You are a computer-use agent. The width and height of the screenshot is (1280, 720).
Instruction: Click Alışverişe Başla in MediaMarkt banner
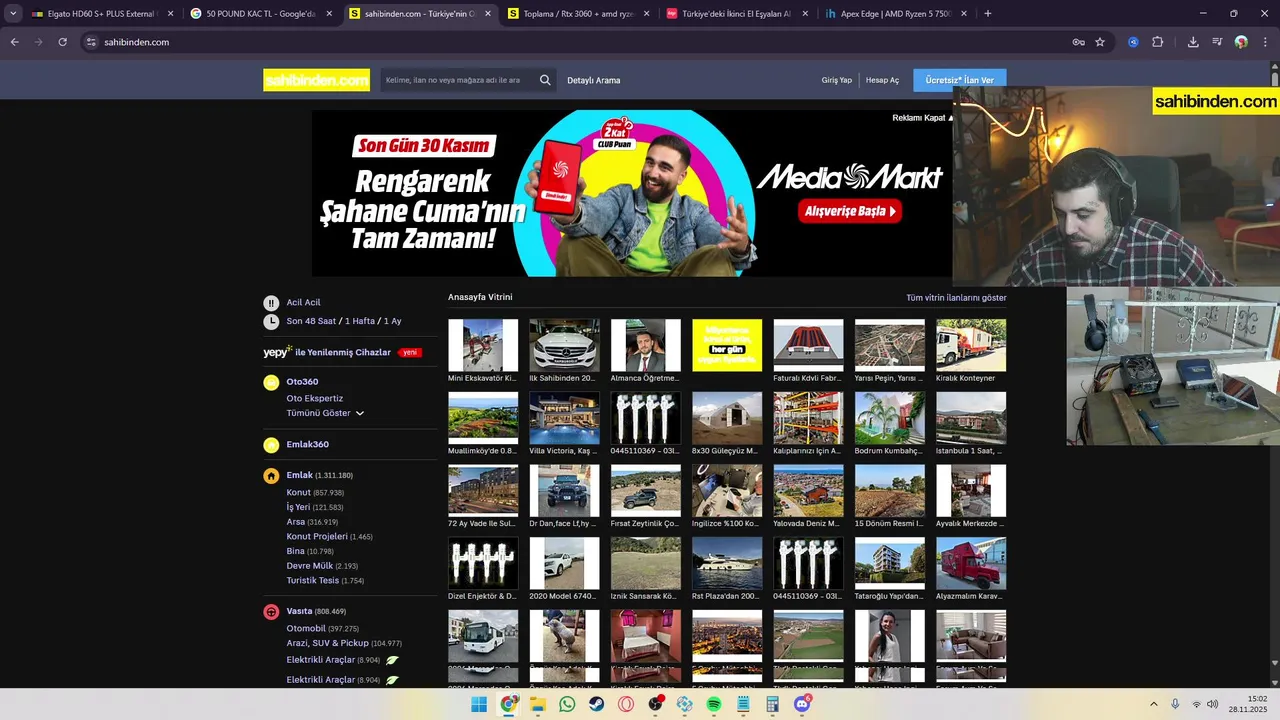(849, 211)
